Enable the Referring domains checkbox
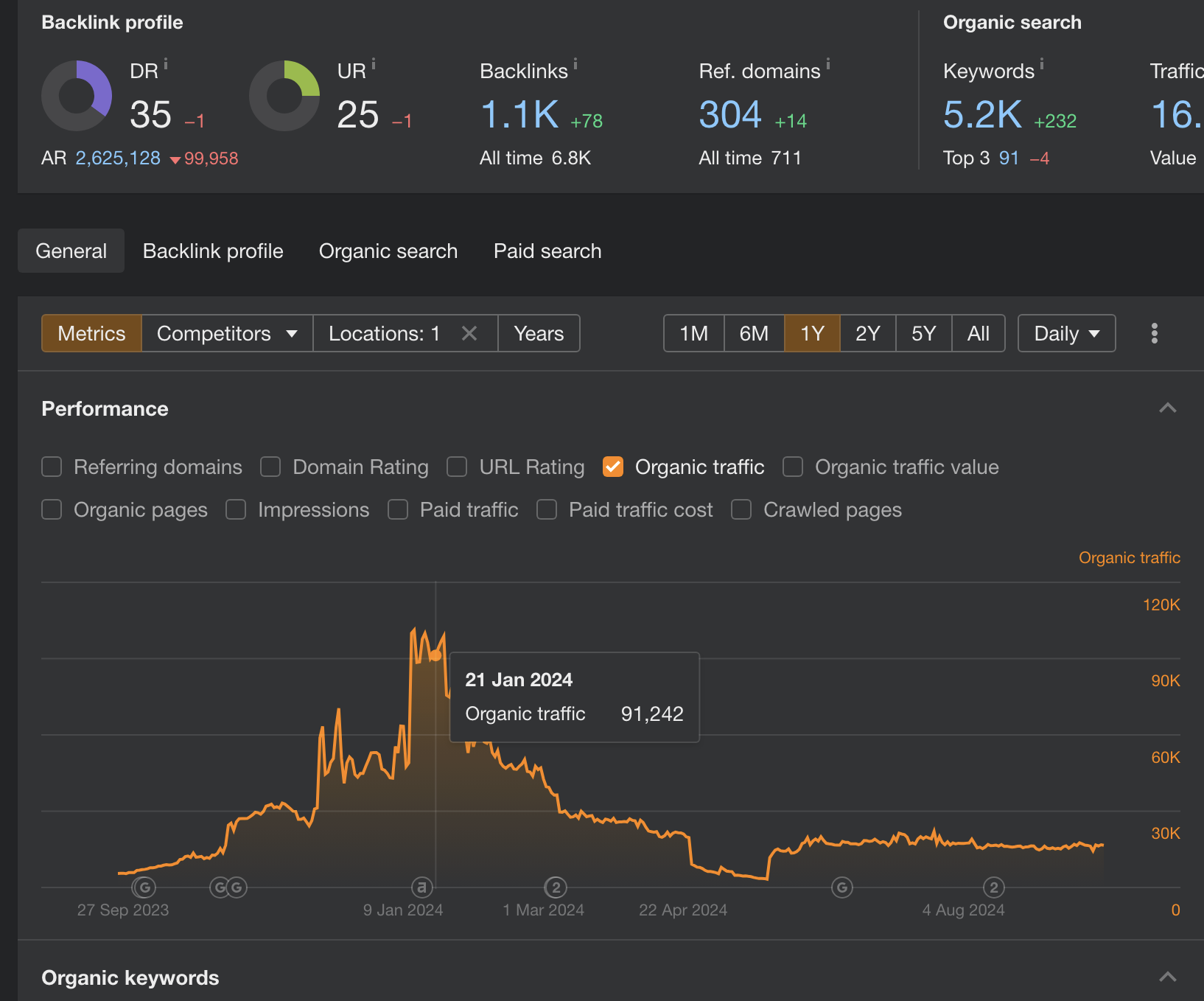 point(52,467)
